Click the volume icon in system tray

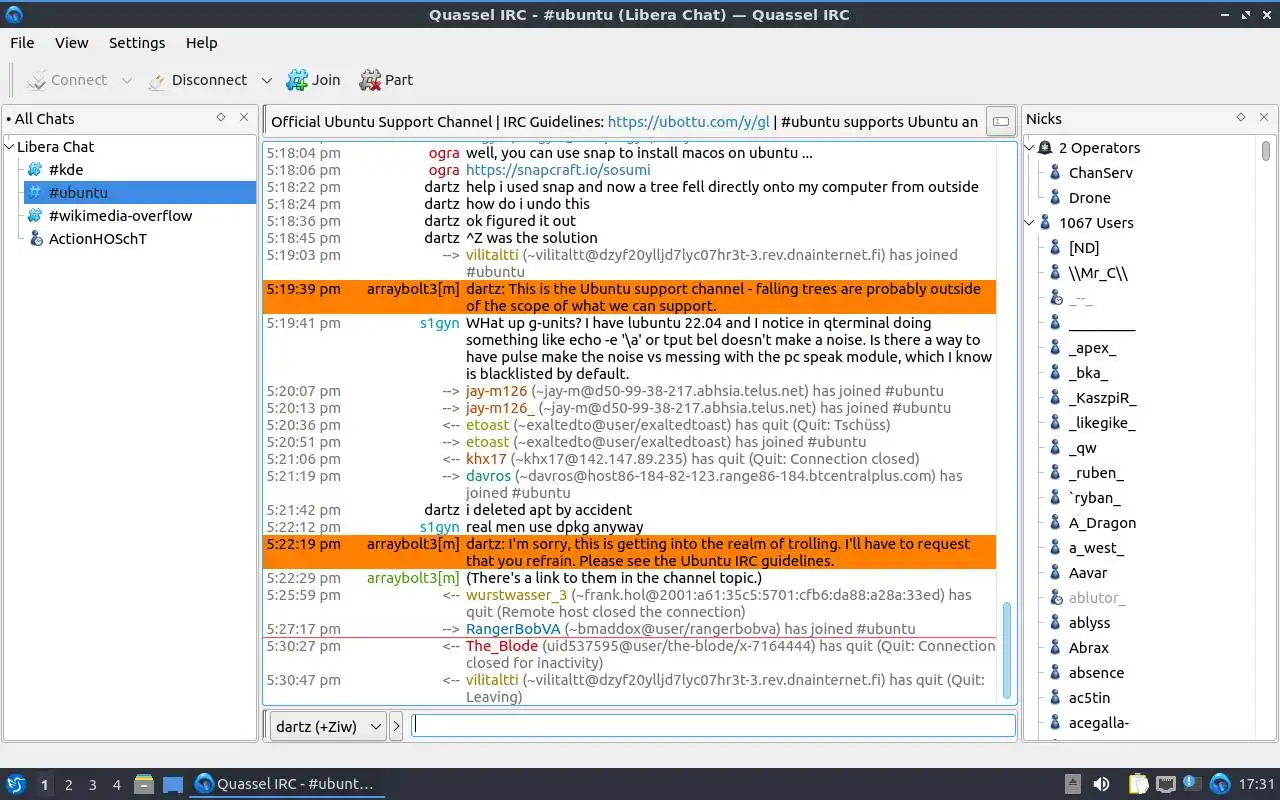1101,785
